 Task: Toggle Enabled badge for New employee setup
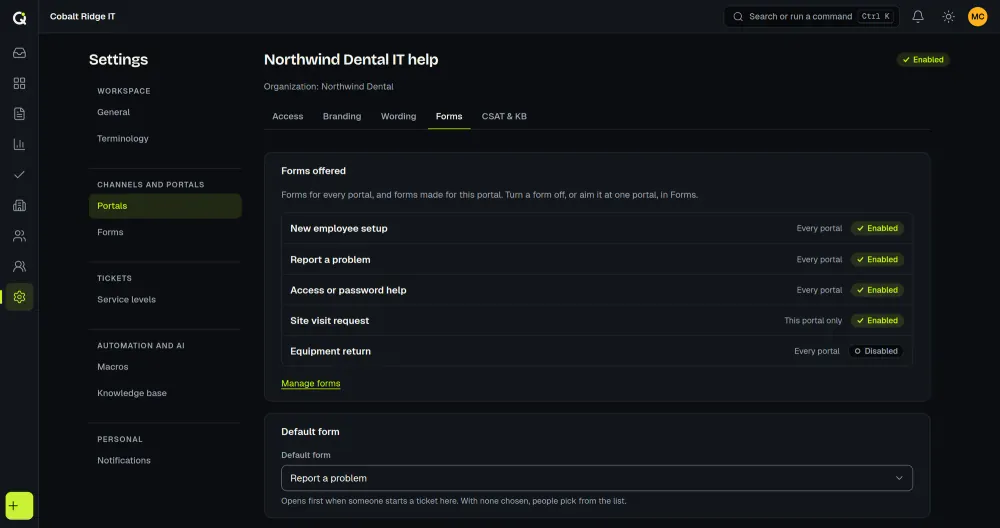coord(877,228)
